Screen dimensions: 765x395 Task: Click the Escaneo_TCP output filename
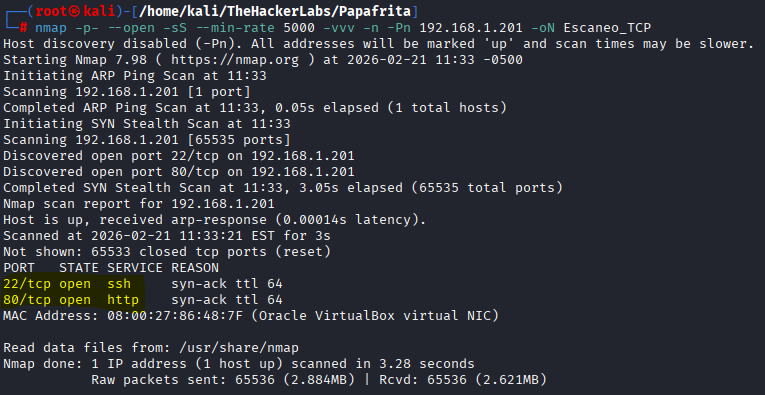coord(607,28)
